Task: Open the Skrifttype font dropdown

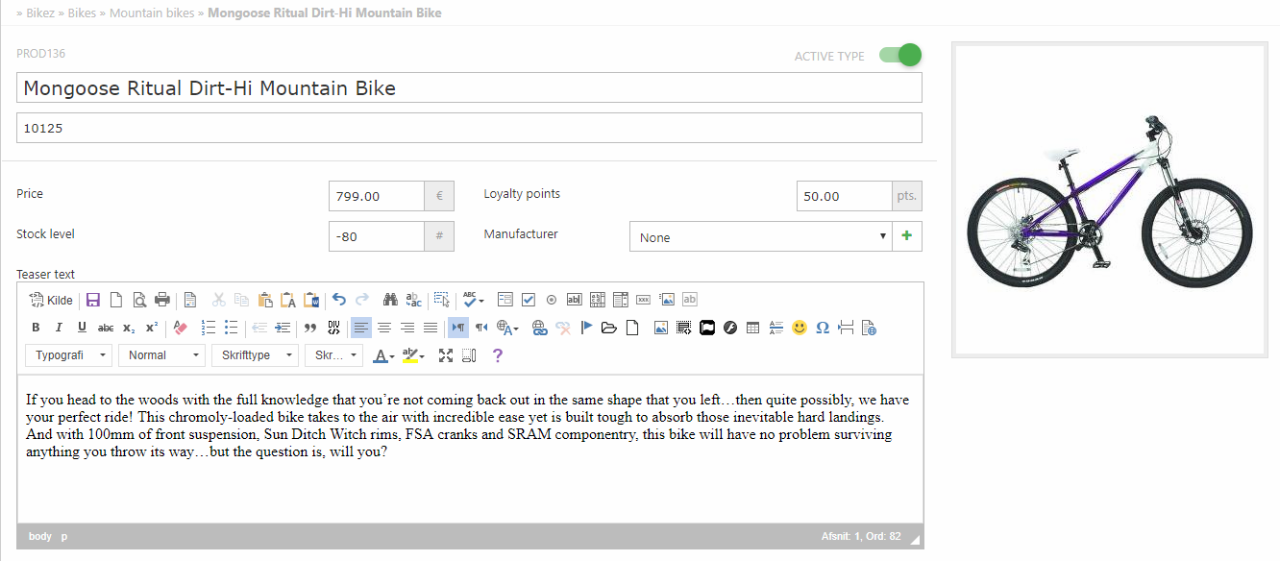Action: [x=255, y=355]
